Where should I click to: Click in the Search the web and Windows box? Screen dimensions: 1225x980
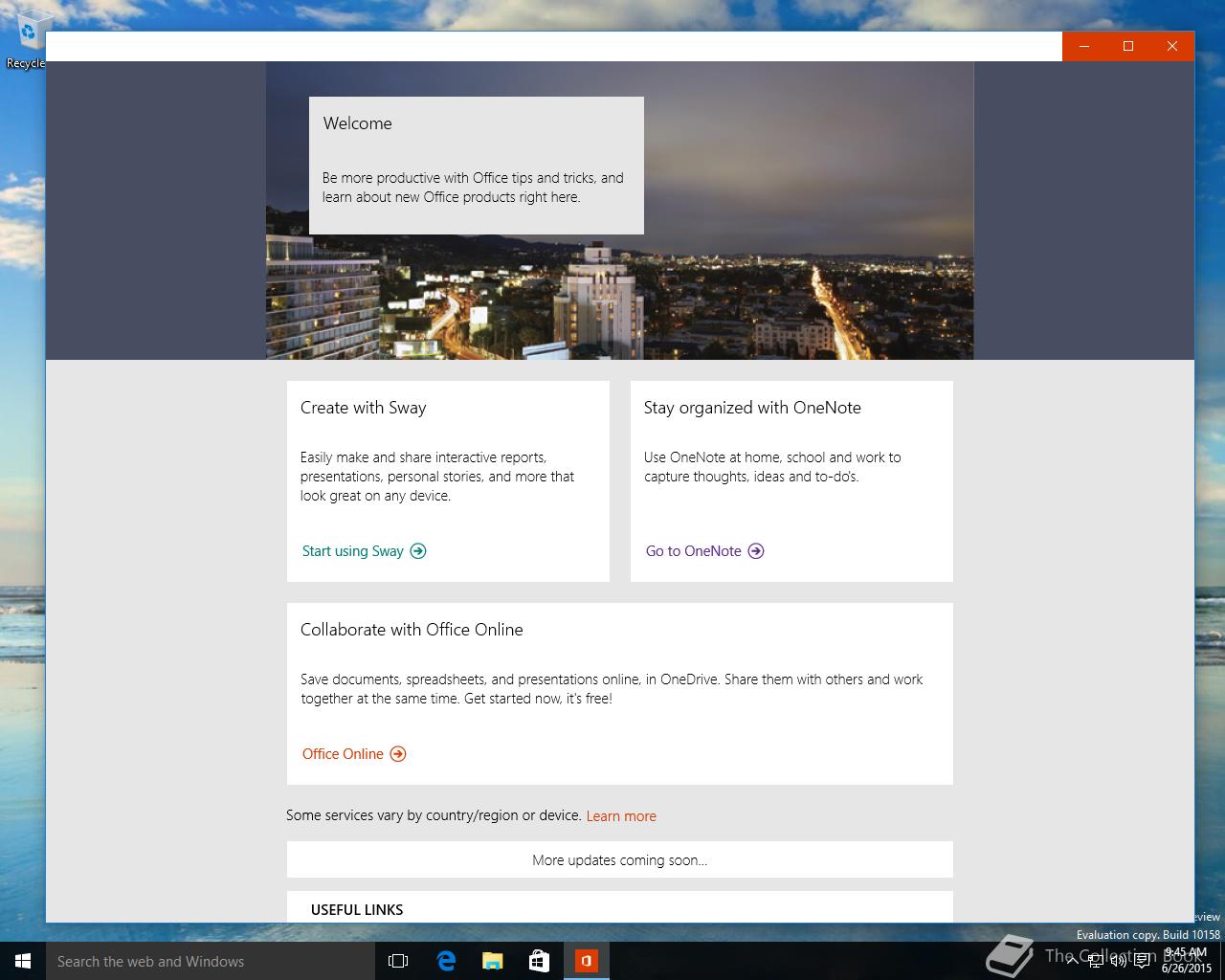(210, 961)
